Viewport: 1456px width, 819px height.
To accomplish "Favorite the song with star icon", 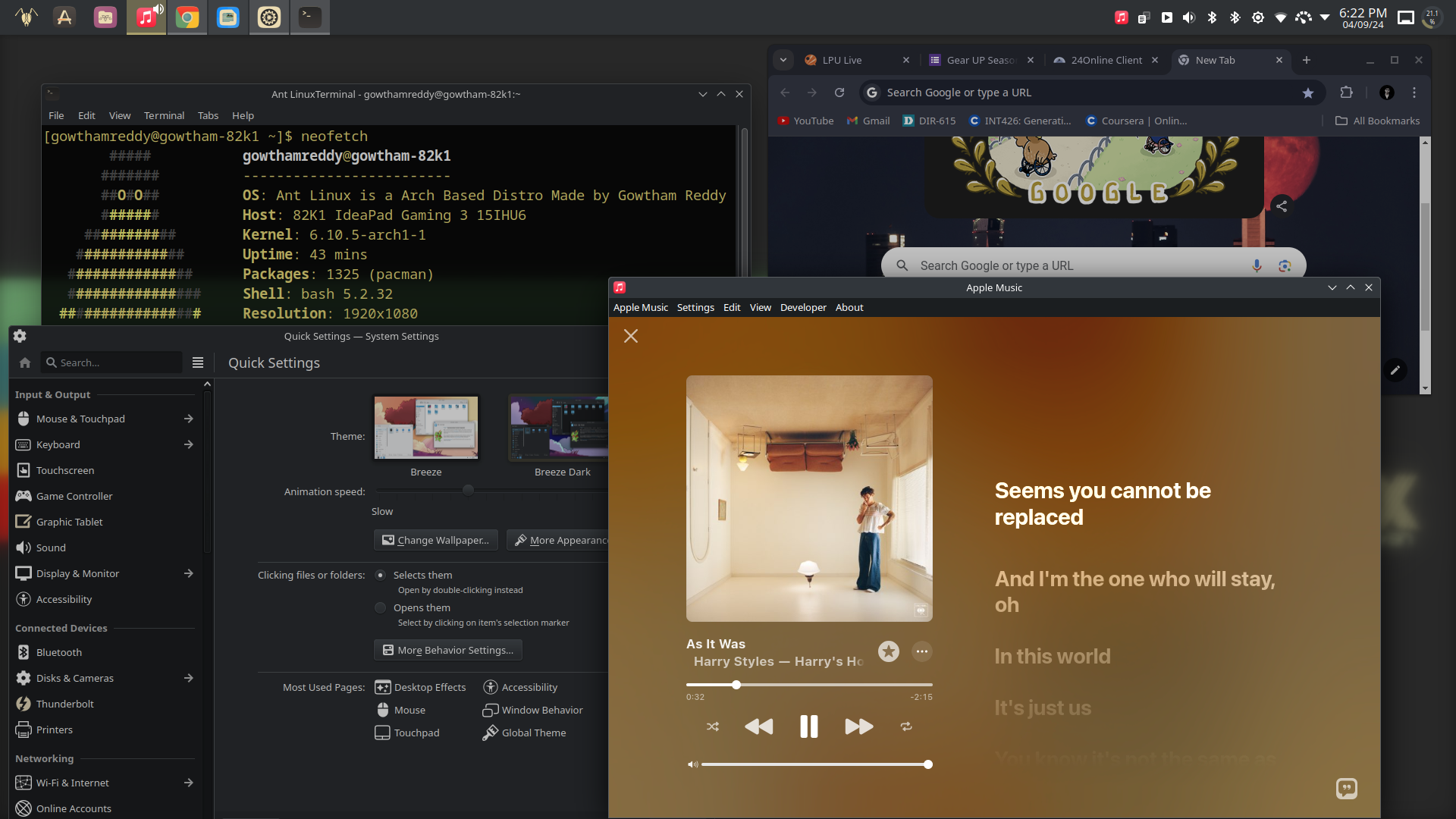I will pyautogui.click(x=889, y=651).
